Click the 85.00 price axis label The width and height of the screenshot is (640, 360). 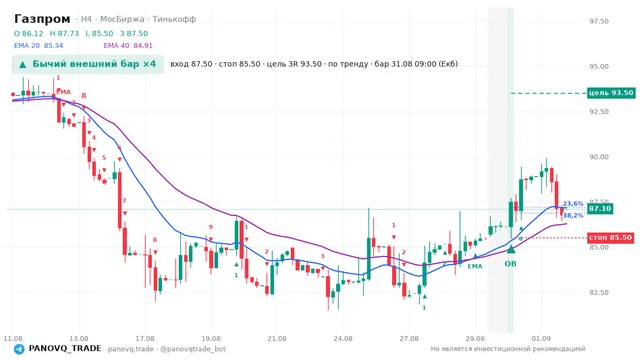(x=599, y=247)
